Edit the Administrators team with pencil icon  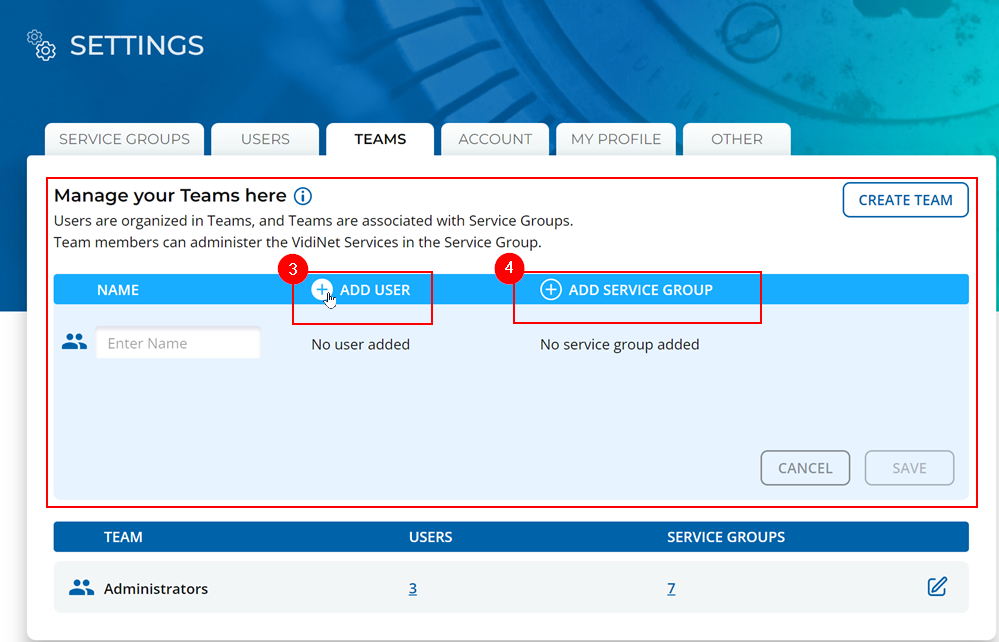click(x=937, y=587)
